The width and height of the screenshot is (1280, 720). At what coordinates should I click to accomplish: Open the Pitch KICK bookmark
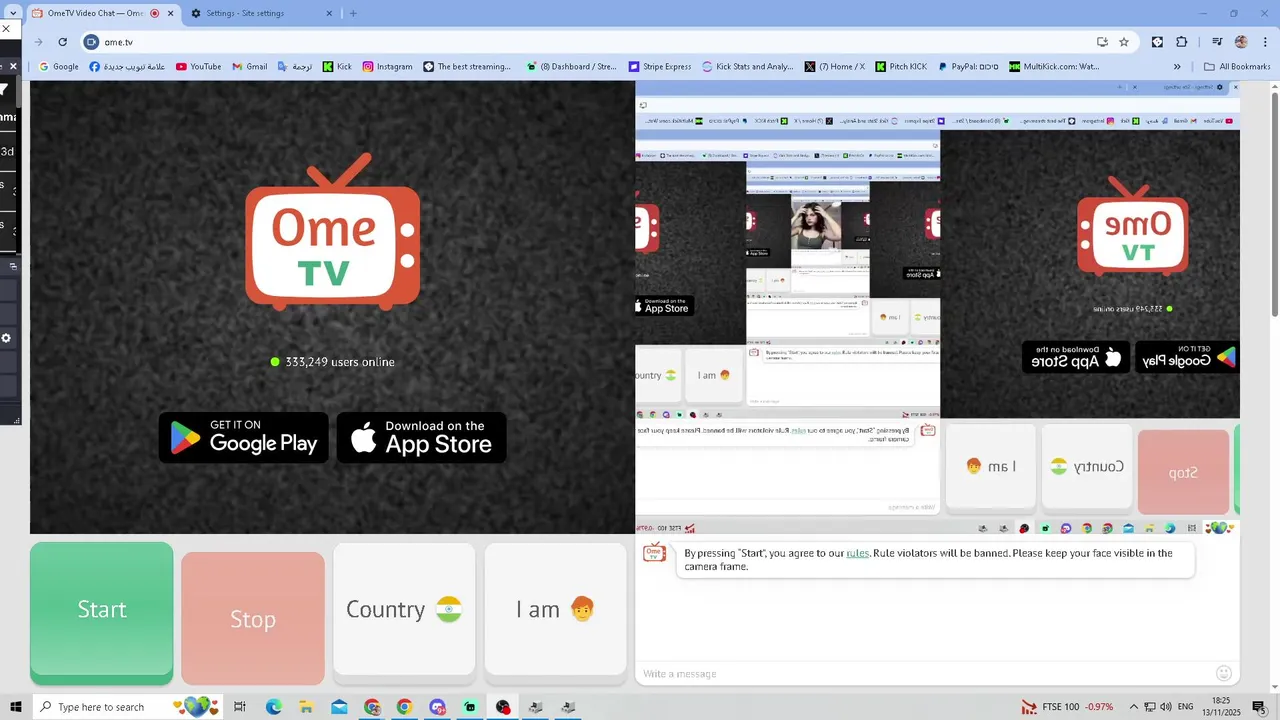click(x=901, y=67)
